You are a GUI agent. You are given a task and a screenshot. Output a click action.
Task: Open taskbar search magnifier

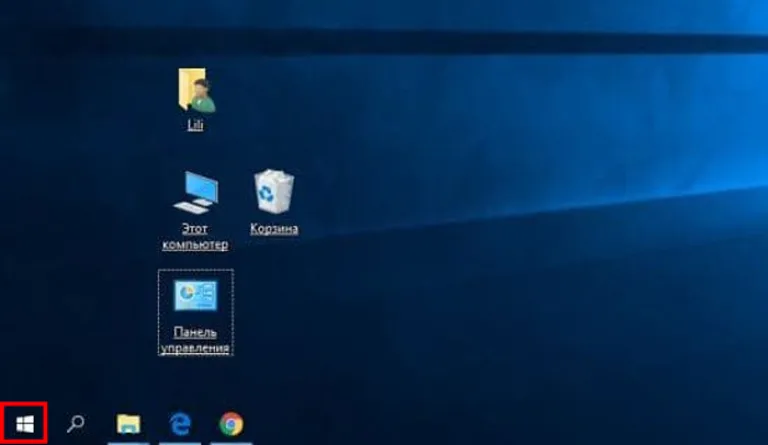click(x=75, y=424)
